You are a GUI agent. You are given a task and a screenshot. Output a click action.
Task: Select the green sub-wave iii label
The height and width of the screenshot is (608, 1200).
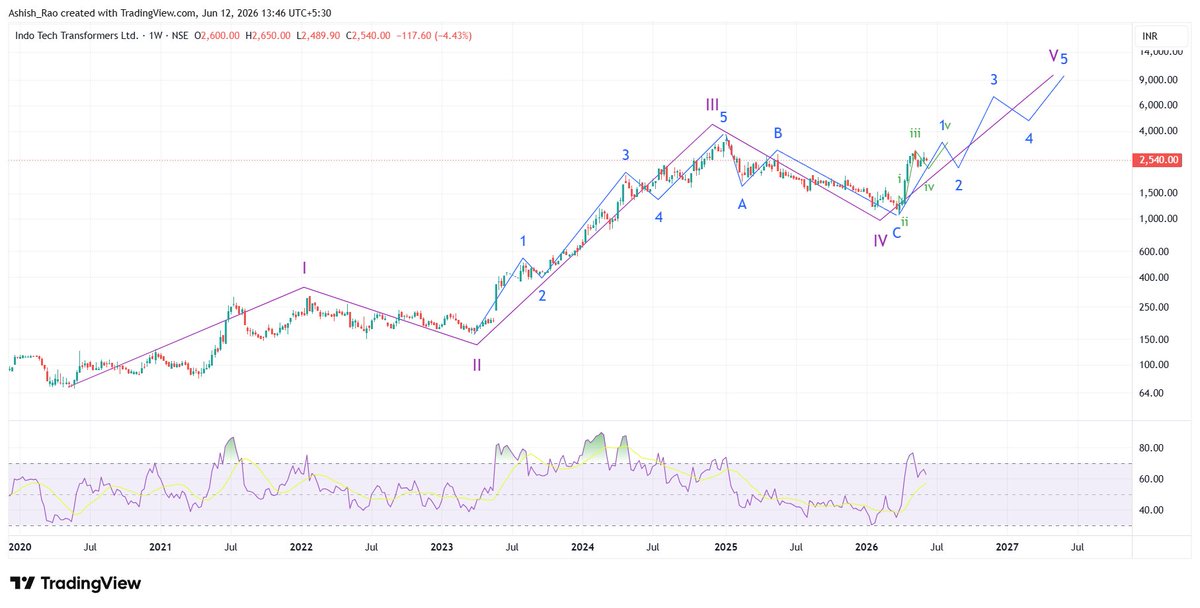click(x=915, y=132)
